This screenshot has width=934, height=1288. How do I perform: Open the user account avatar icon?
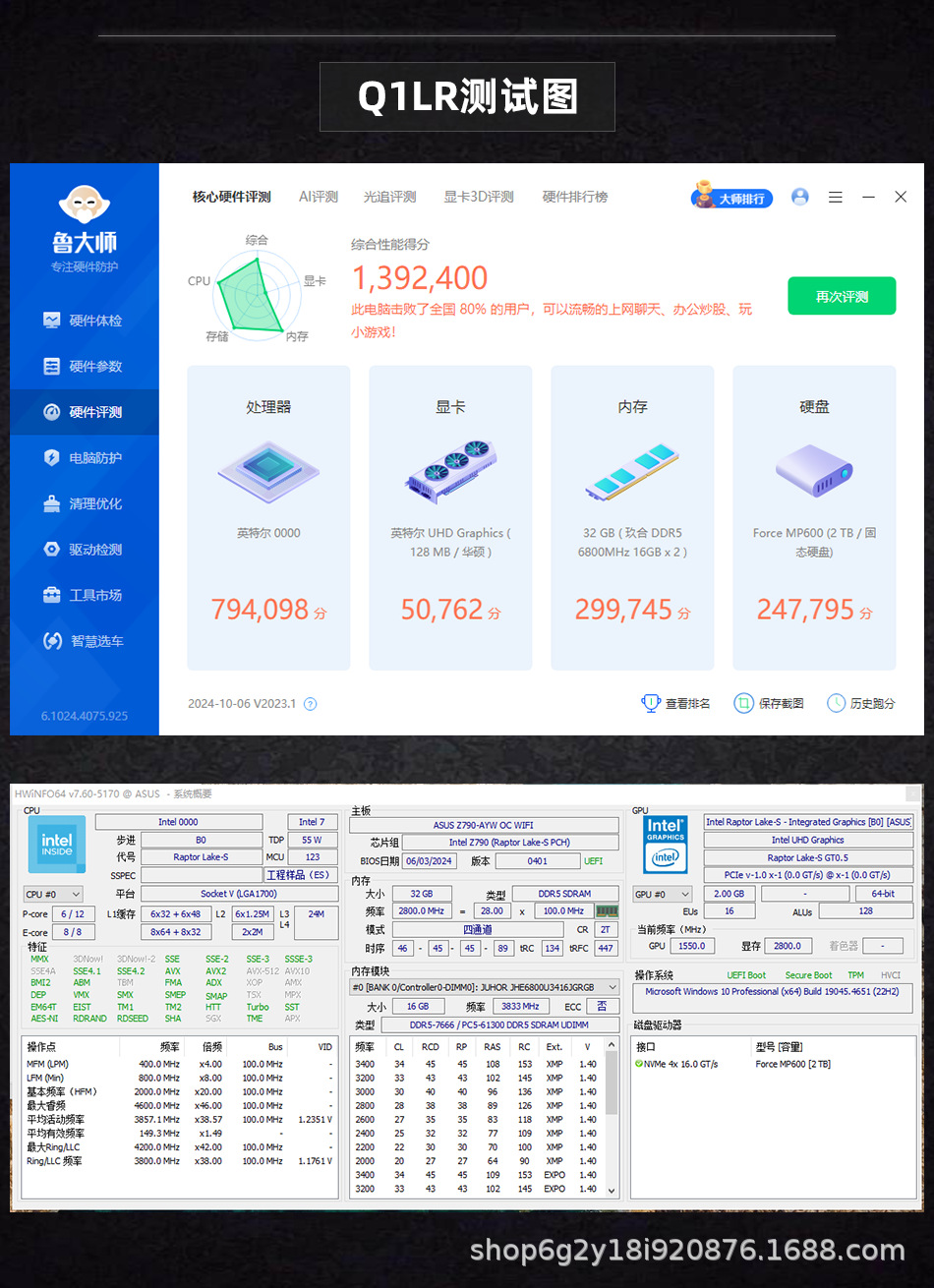coord(800,197)
